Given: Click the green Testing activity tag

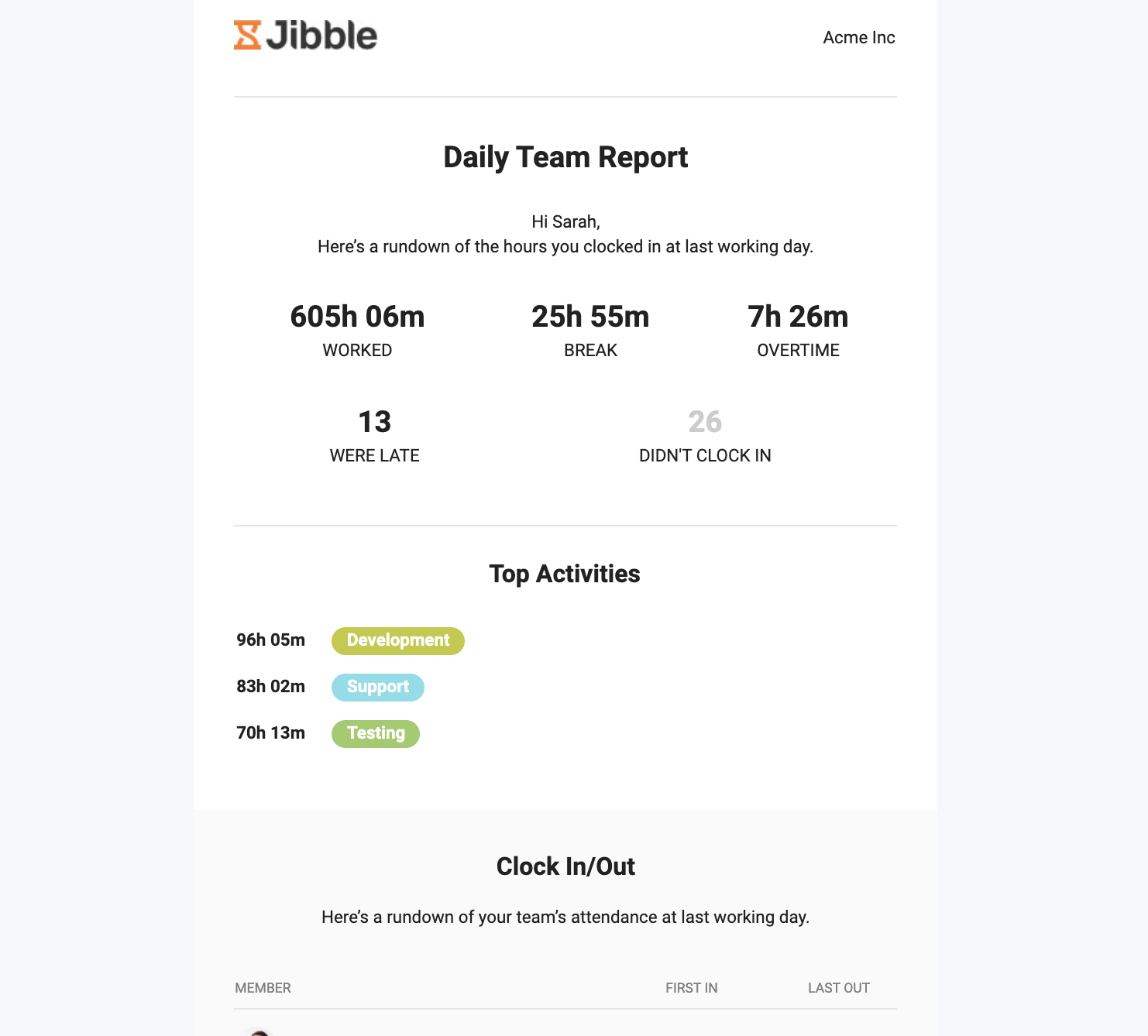Looking at the screenshot, I should tap(376, 733).
